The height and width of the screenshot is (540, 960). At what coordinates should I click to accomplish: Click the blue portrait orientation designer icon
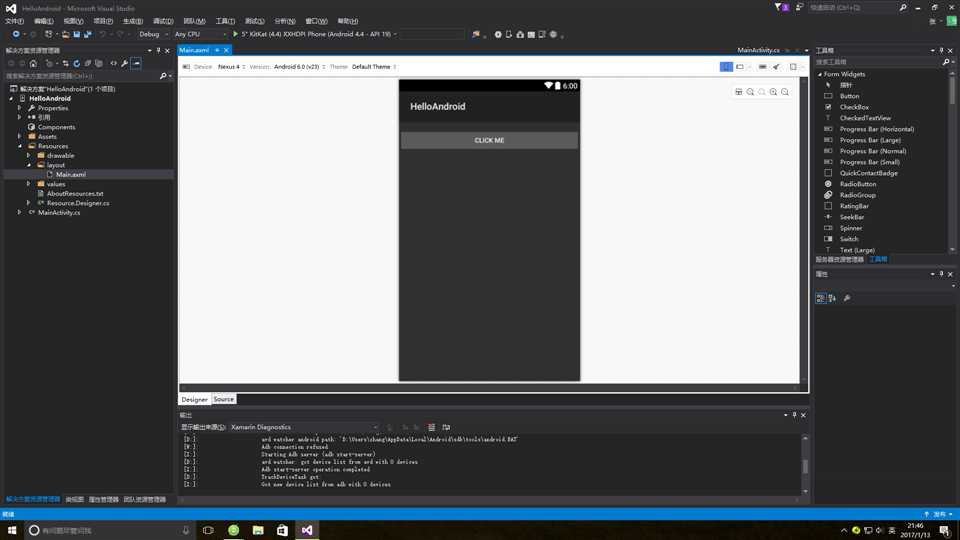coord(726,67)
